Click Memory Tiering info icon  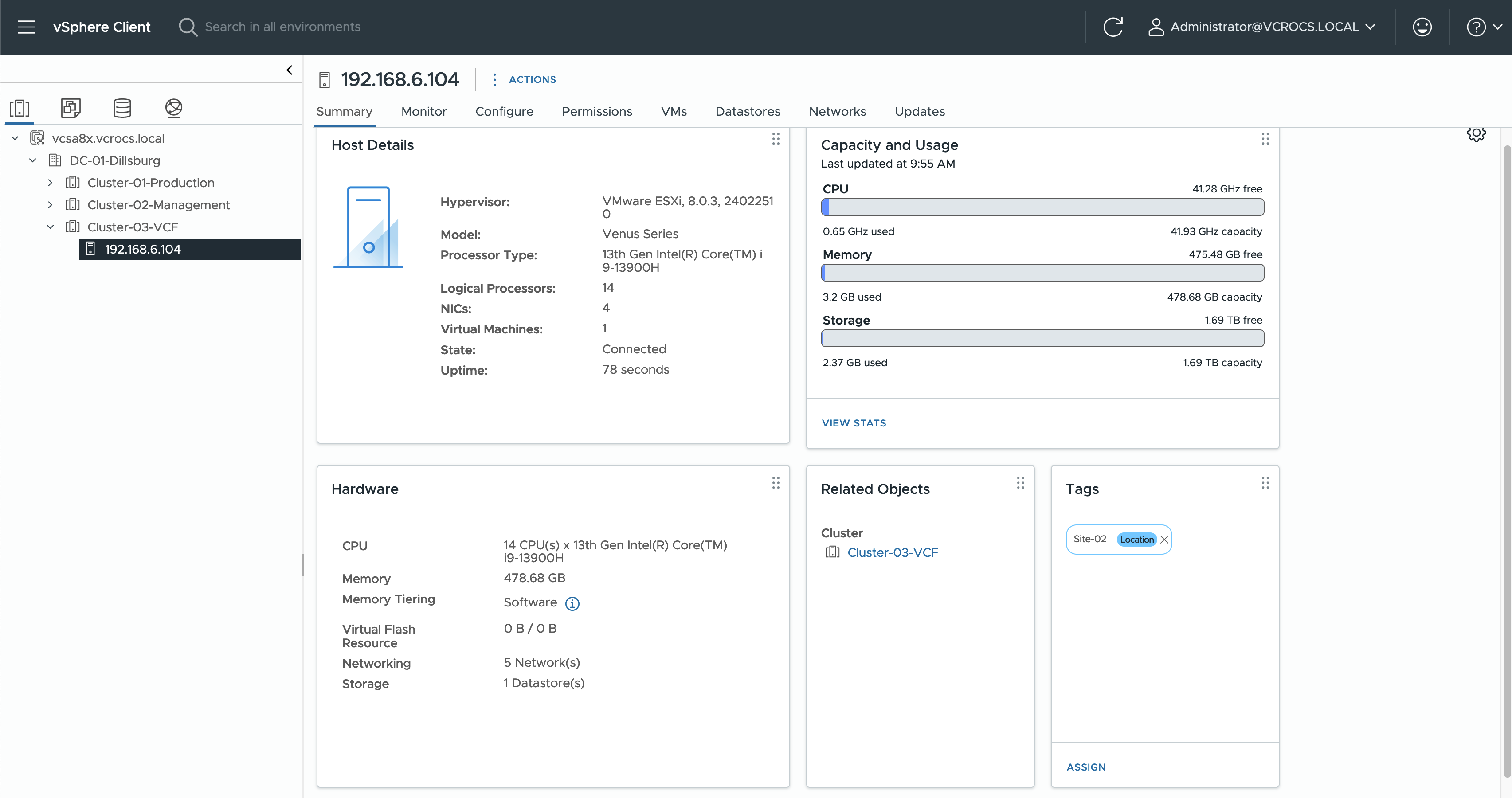pyautogui.click(x=572, y=603)
